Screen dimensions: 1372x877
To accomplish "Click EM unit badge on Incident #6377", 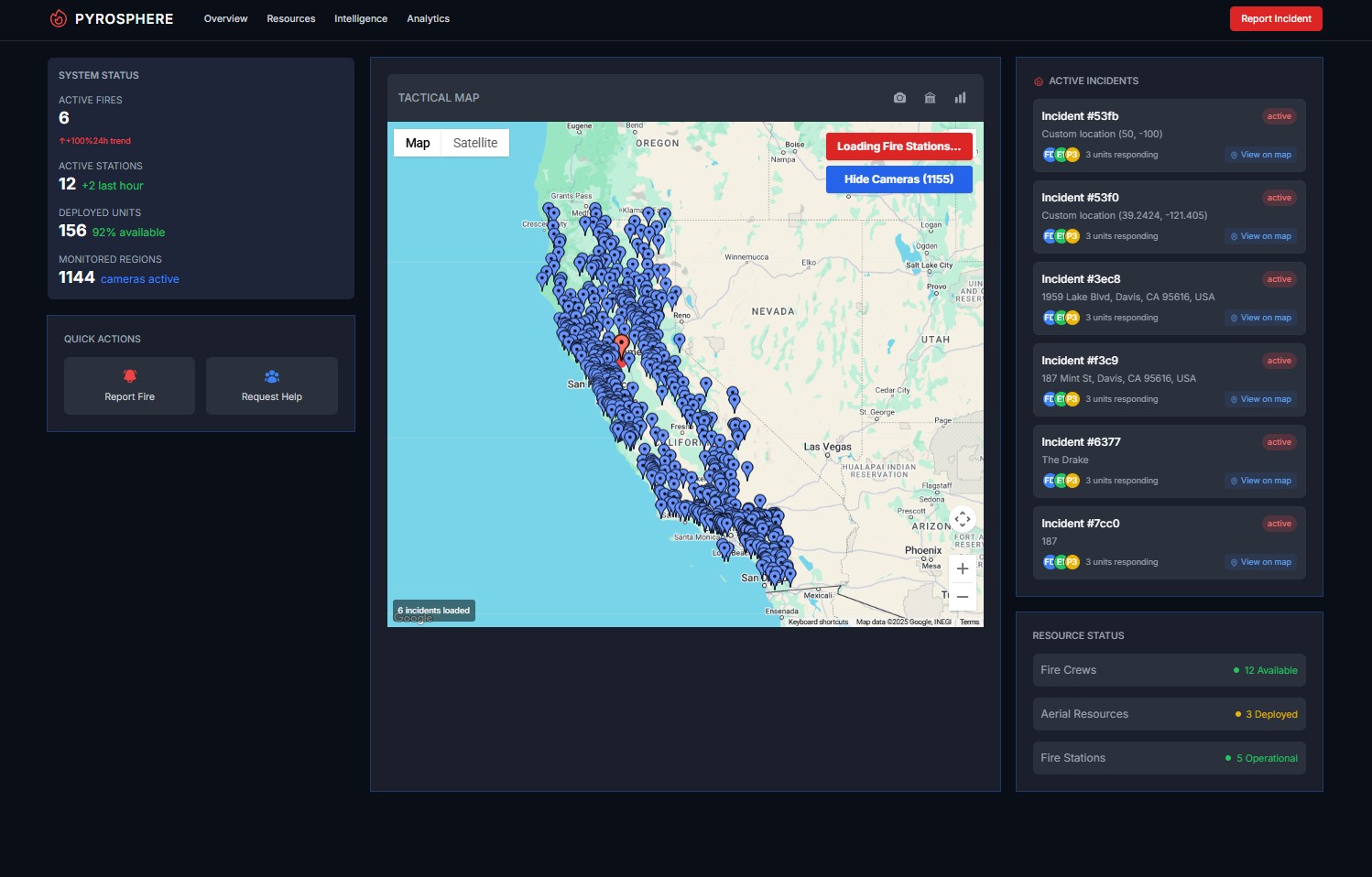I will point(1061,481).
